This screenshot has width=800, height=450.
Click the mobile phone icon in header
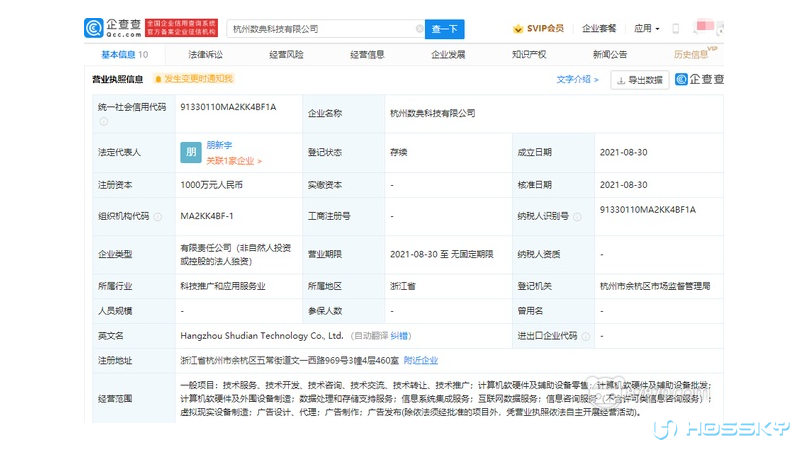(x=676, y=29)
